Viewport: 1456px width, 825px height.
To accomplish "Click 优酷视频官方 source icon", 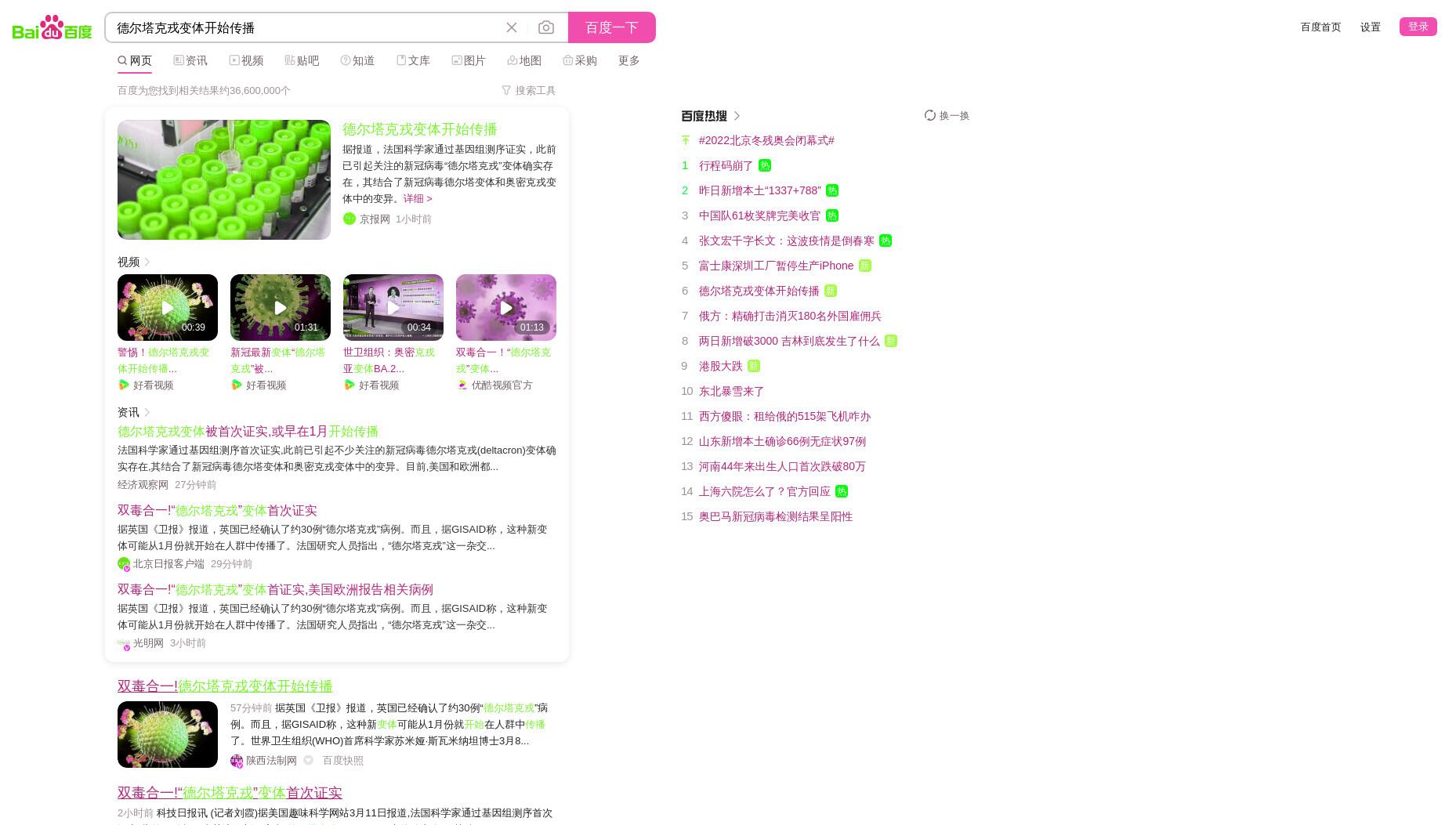I will (x=462, y=385).
